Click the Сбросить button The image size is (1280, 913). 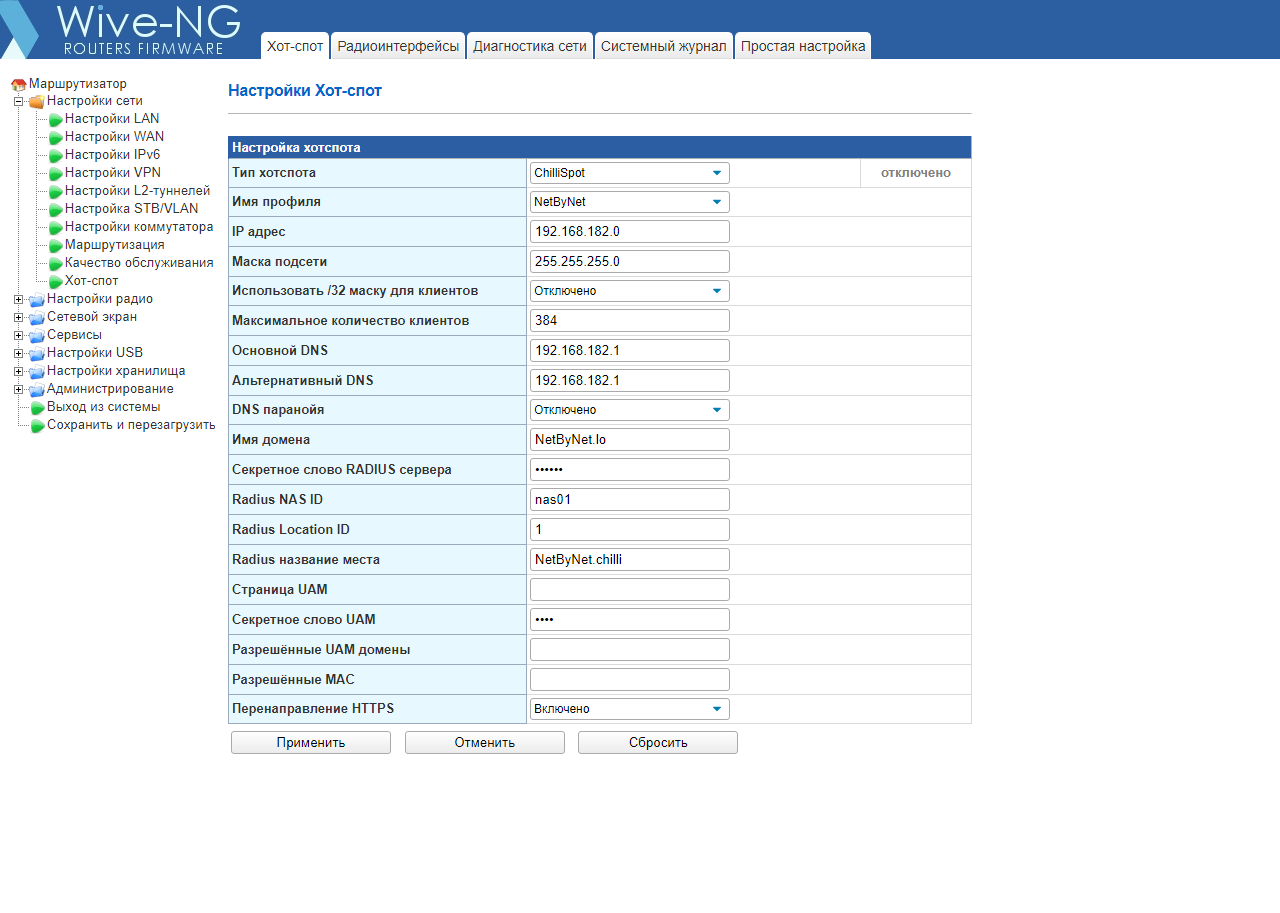pyautogui.click(x=658, y=743)
